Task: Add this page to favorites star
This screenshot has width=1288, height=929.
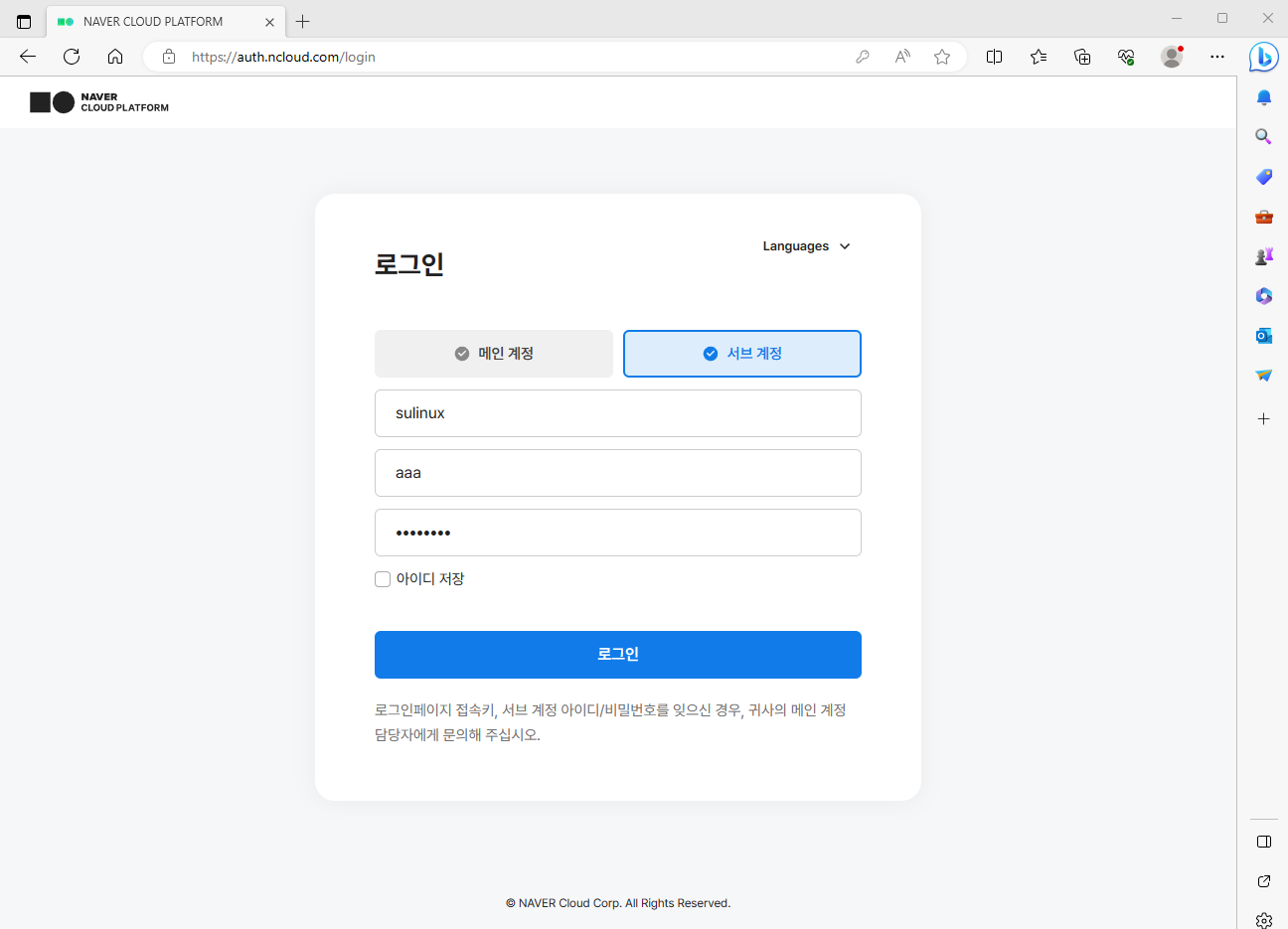Action: tap(942, 57)
